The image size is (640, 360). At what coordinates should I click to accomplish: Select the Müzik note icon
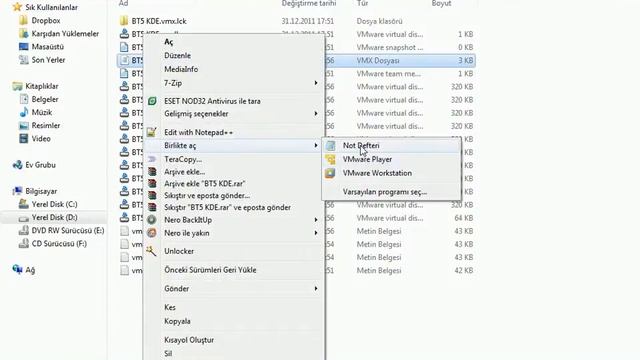click(24, 112)
